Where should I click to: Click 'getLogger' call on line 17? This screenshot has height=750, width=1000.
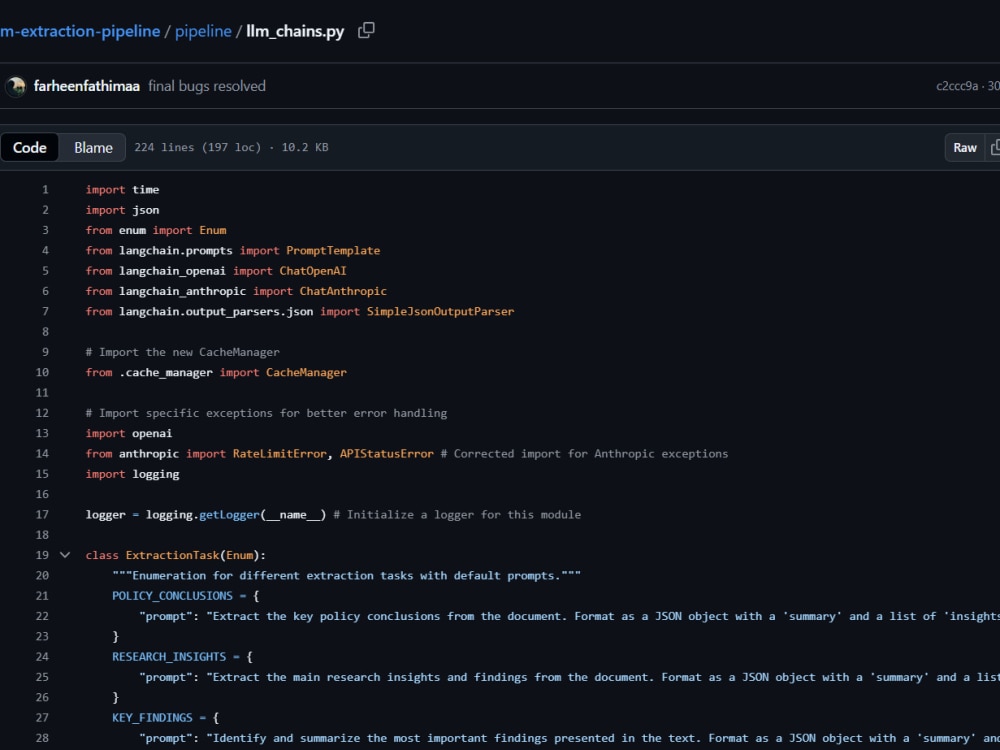coord(229,515)
